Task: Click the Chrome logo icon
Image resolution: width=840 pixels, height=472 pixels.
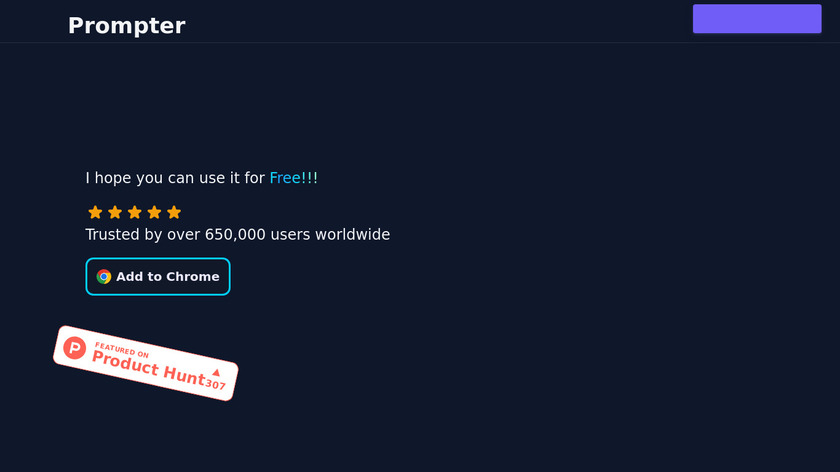Action: (x=104, y=277)
